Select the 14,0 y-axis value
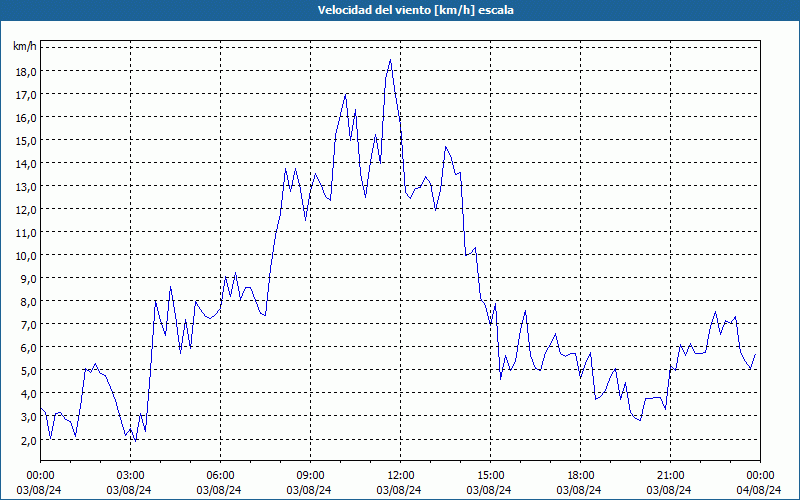Viewport: 800px width, 500px height. pos(26,164)
